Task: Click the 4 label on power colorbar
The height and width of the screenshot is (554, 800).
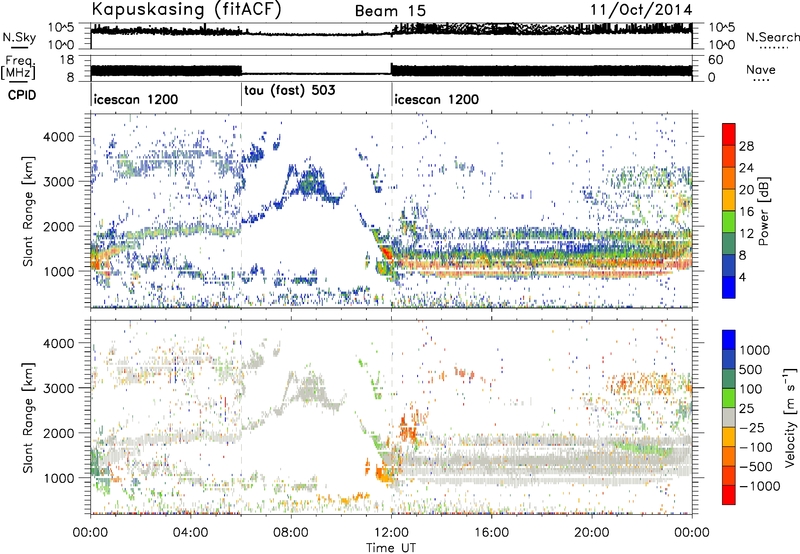Action: 743,278
